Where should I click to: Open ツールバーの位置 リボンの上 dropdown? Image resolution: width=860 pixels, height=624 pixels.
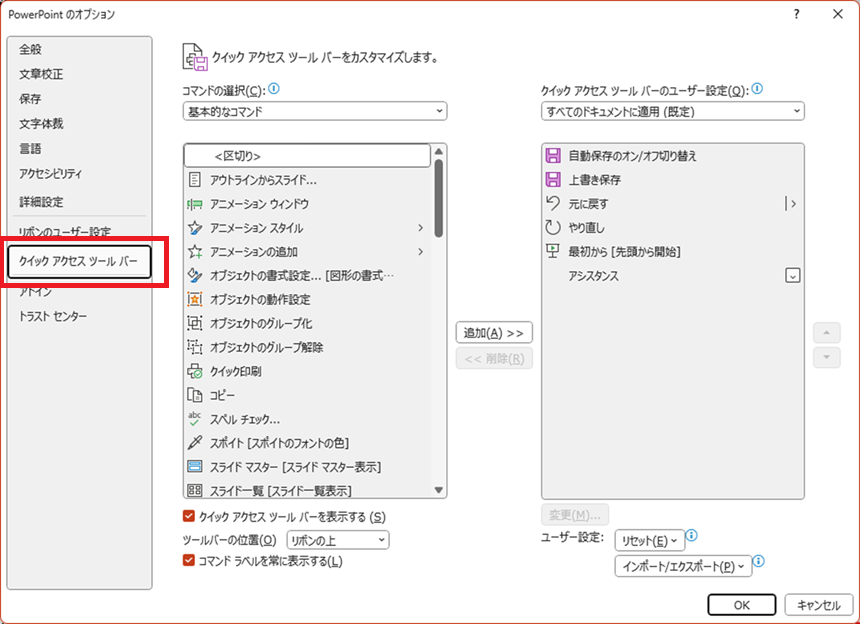(x=337, y=540)
